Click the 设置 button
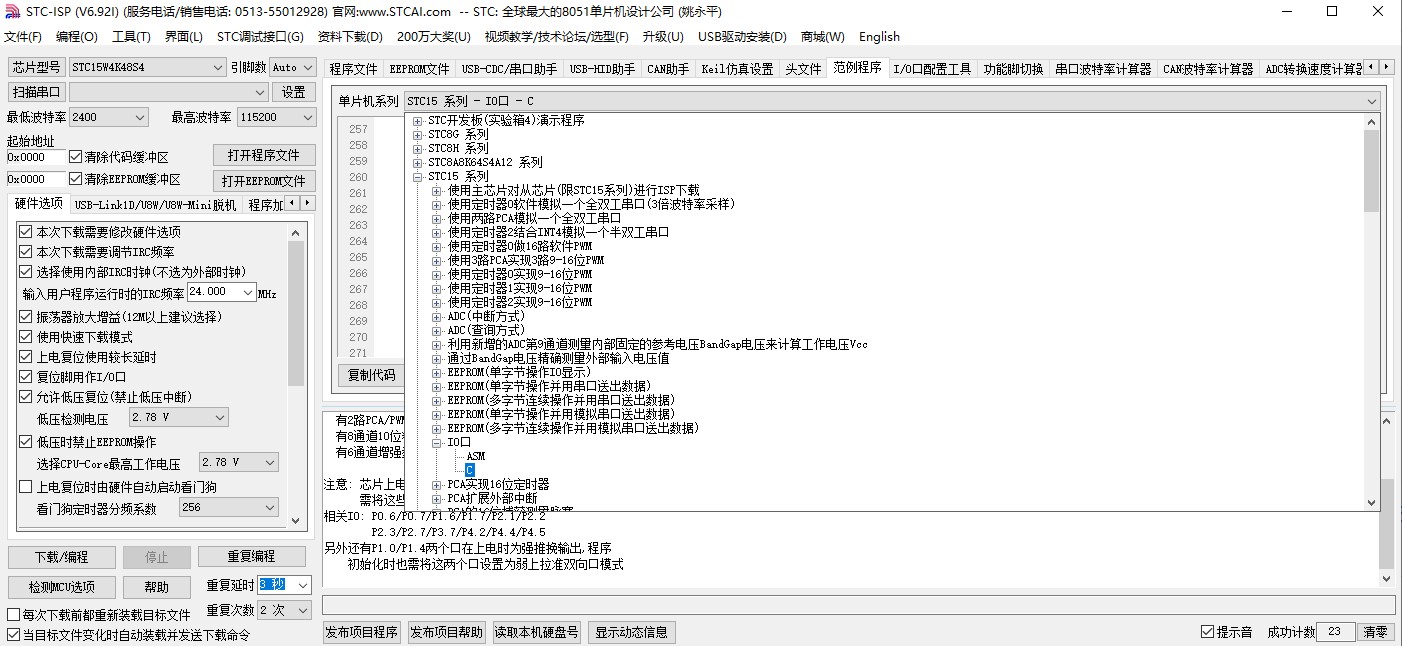 pyautogui.click(x=294, y=92)
